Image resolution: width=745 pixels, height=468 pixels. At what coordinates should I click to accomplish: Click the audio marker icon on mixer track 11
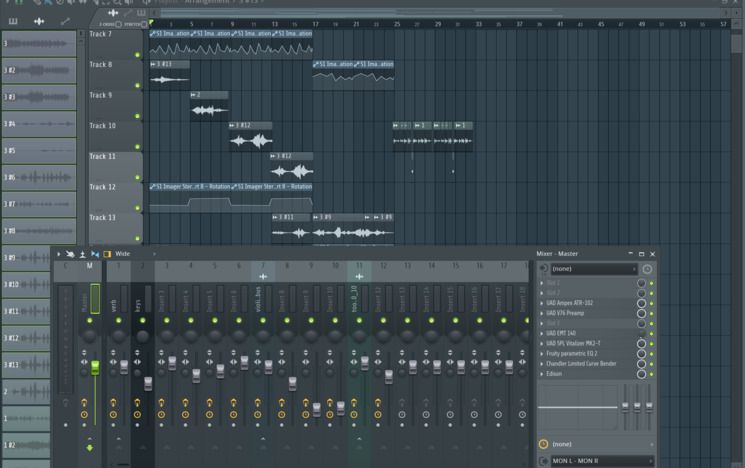point(359,277)
